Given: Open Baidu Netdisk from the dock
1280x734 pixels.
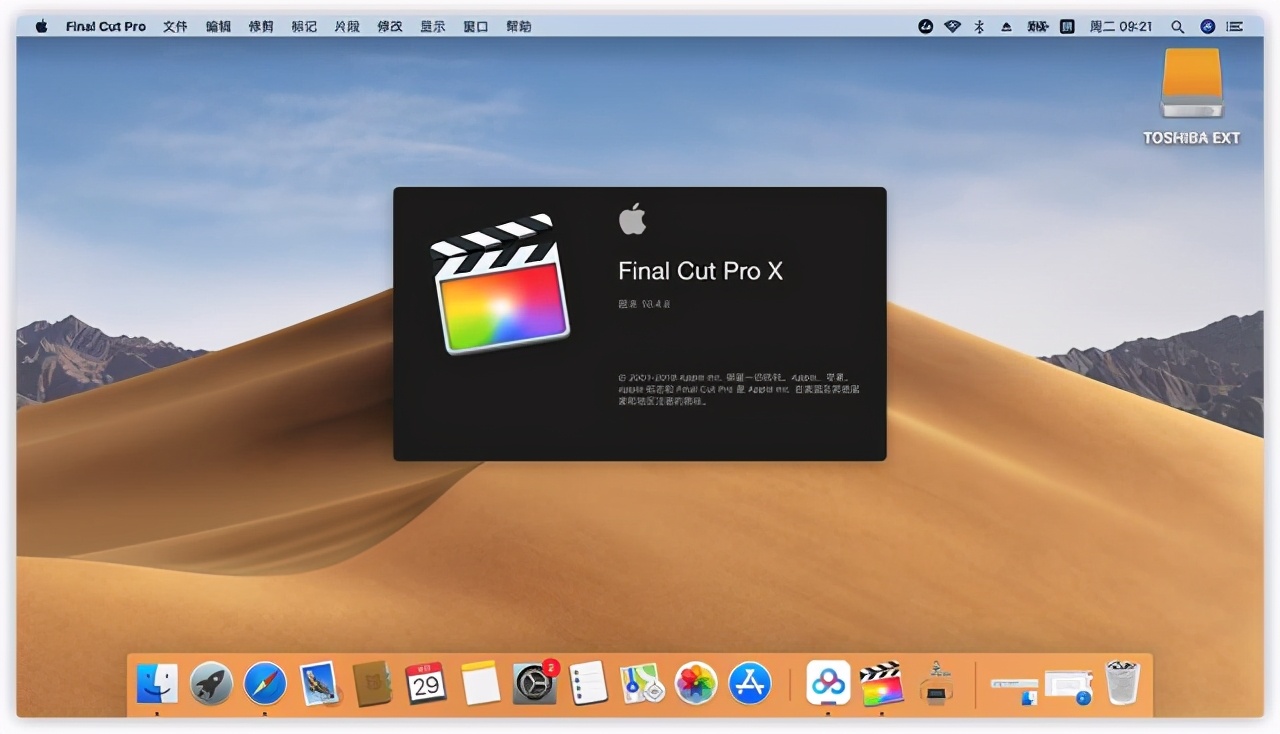Looking at the screenshot, I should pos(828,683).
